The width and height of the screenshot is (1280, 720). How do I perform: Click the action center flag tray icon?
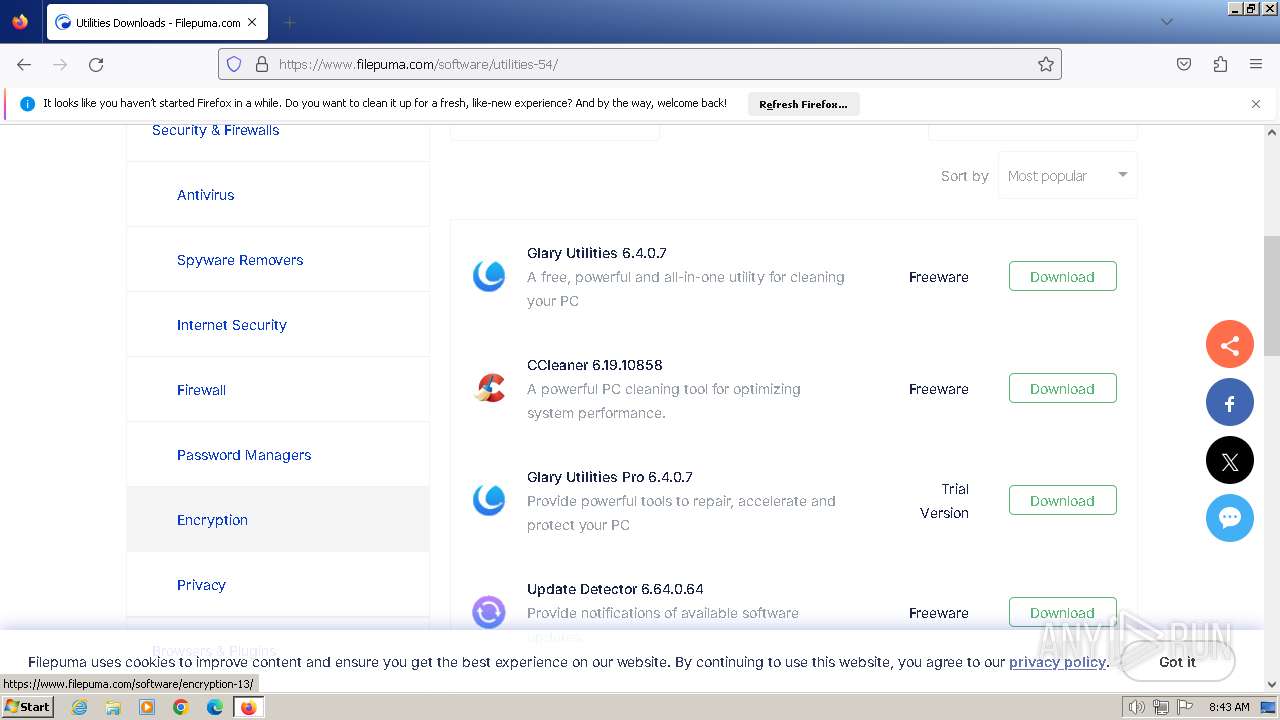tap(1186, 707)
